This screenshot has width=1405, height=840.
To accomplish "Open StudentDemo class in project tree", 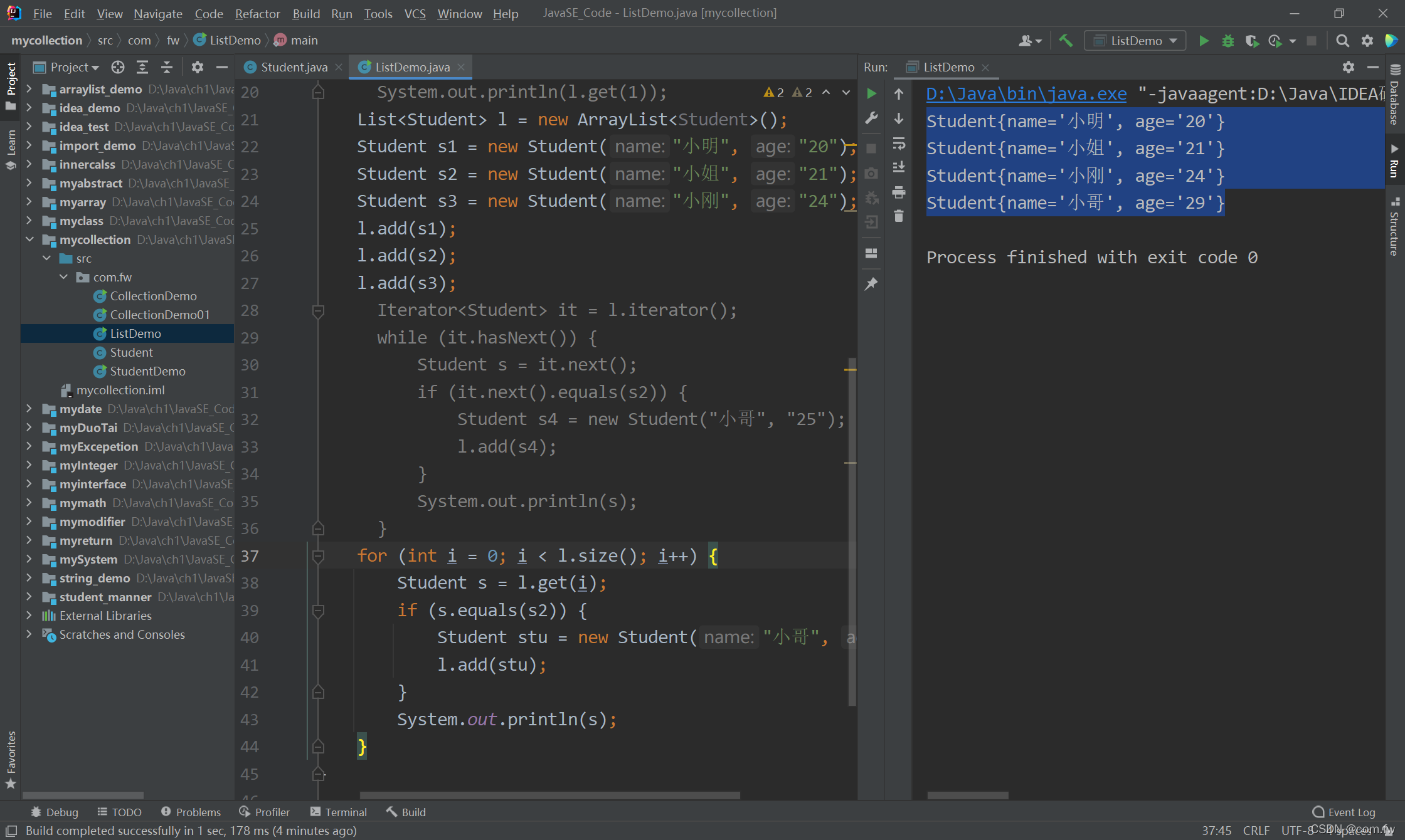I will (x=147, y=371).
